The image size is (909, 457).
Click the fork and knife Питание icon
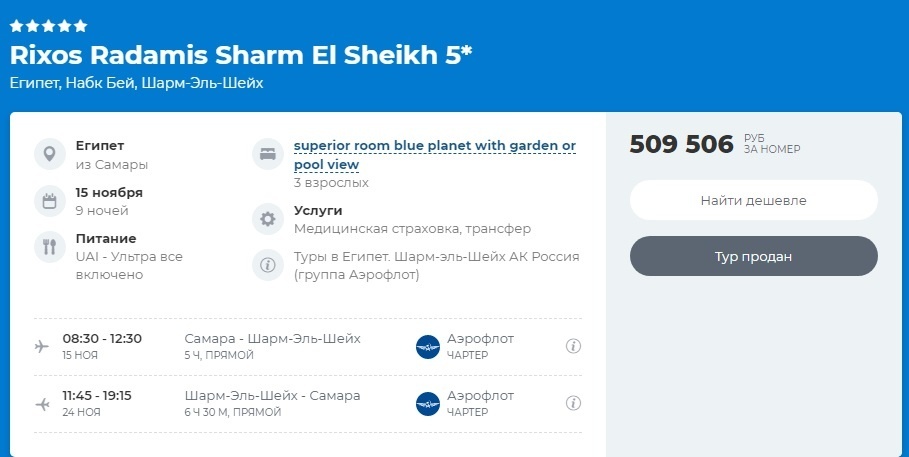coord(48,246)
